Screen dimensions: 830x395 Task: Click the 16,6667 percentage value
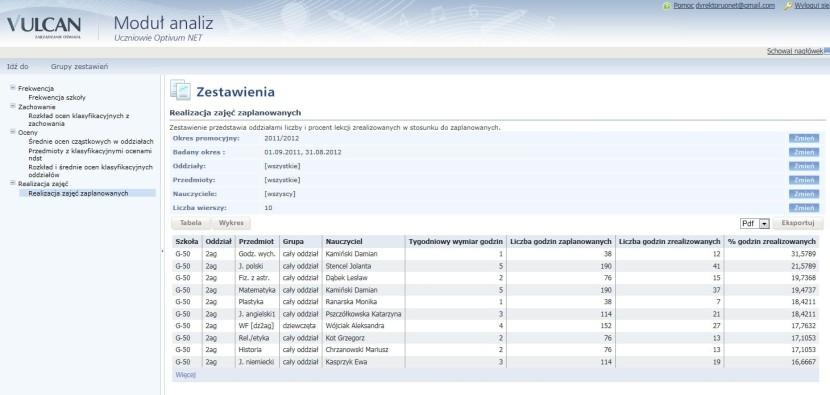pos(804,362)
